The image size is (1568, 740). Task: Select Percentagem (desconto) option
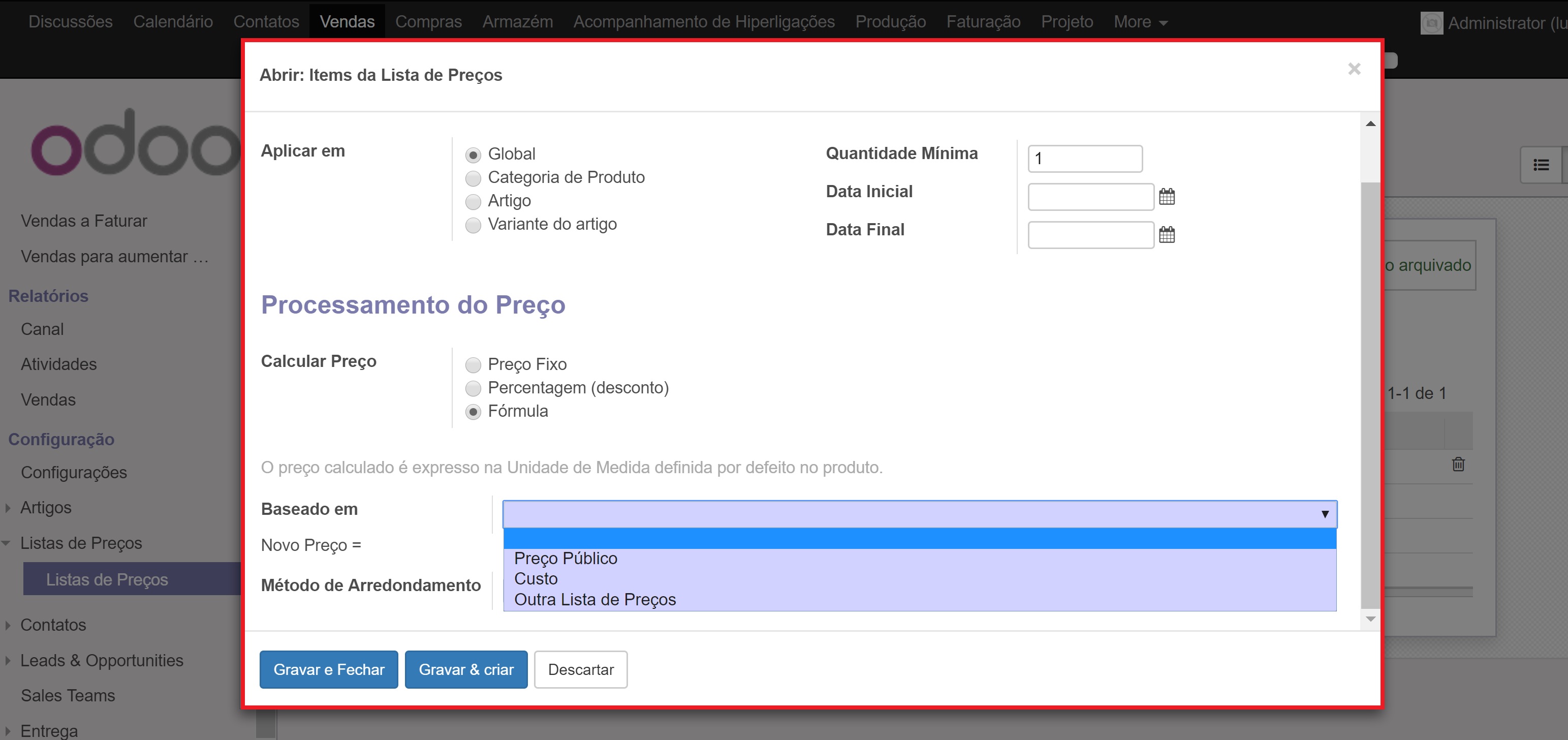click(473, 389)
